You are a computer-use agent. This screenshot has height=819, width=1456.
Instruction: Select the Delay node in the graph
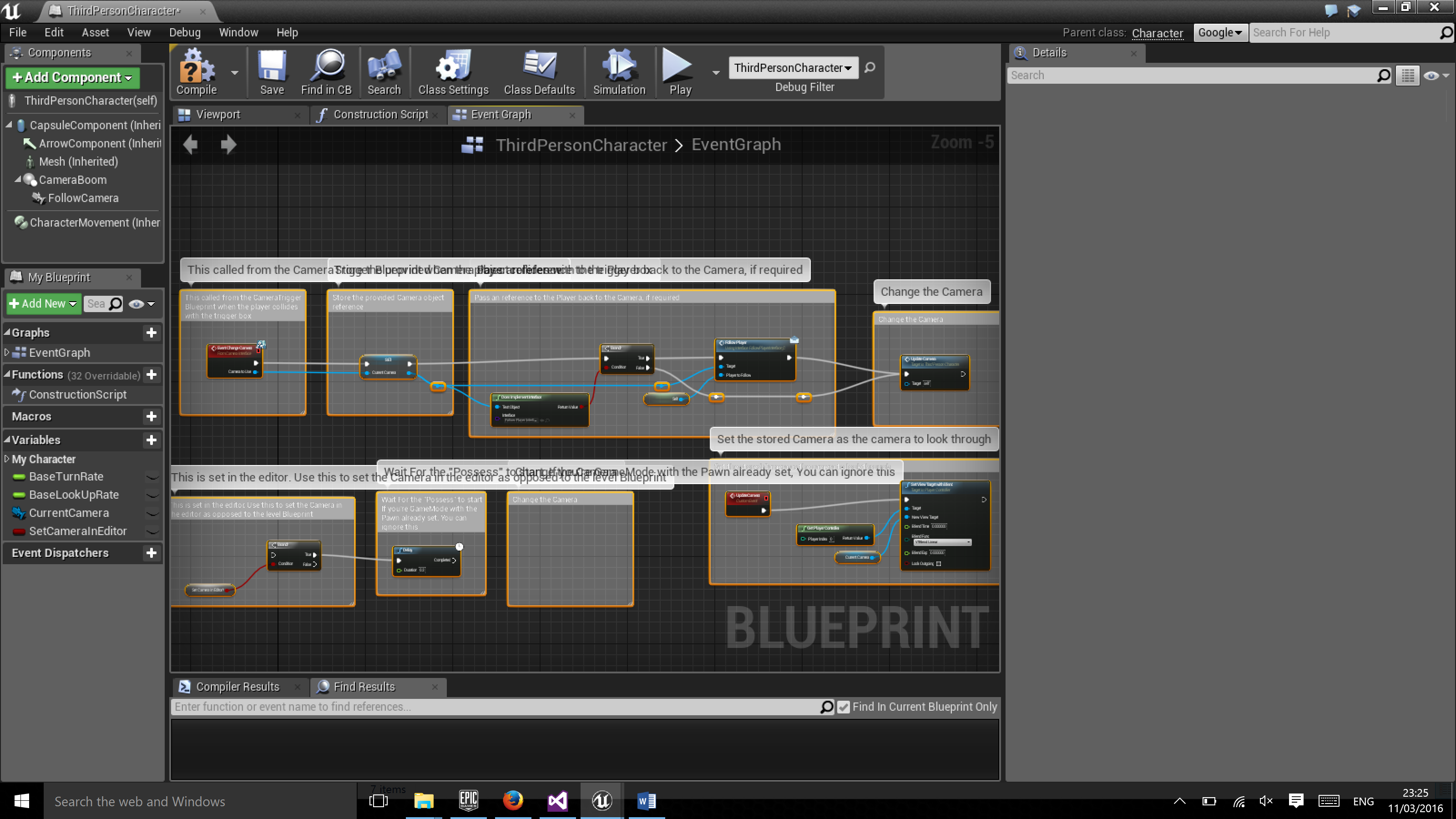coord(427,561)
